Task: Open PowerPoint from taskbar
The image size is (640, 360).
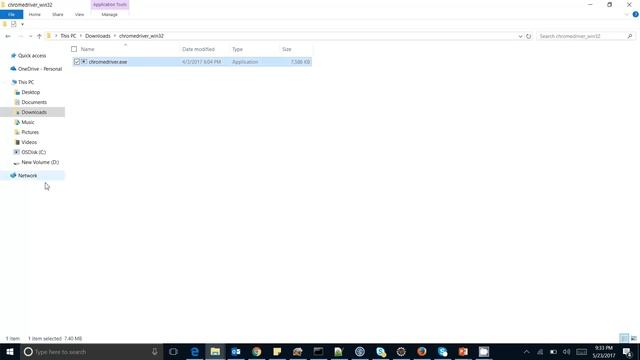Action: (463, 351)
